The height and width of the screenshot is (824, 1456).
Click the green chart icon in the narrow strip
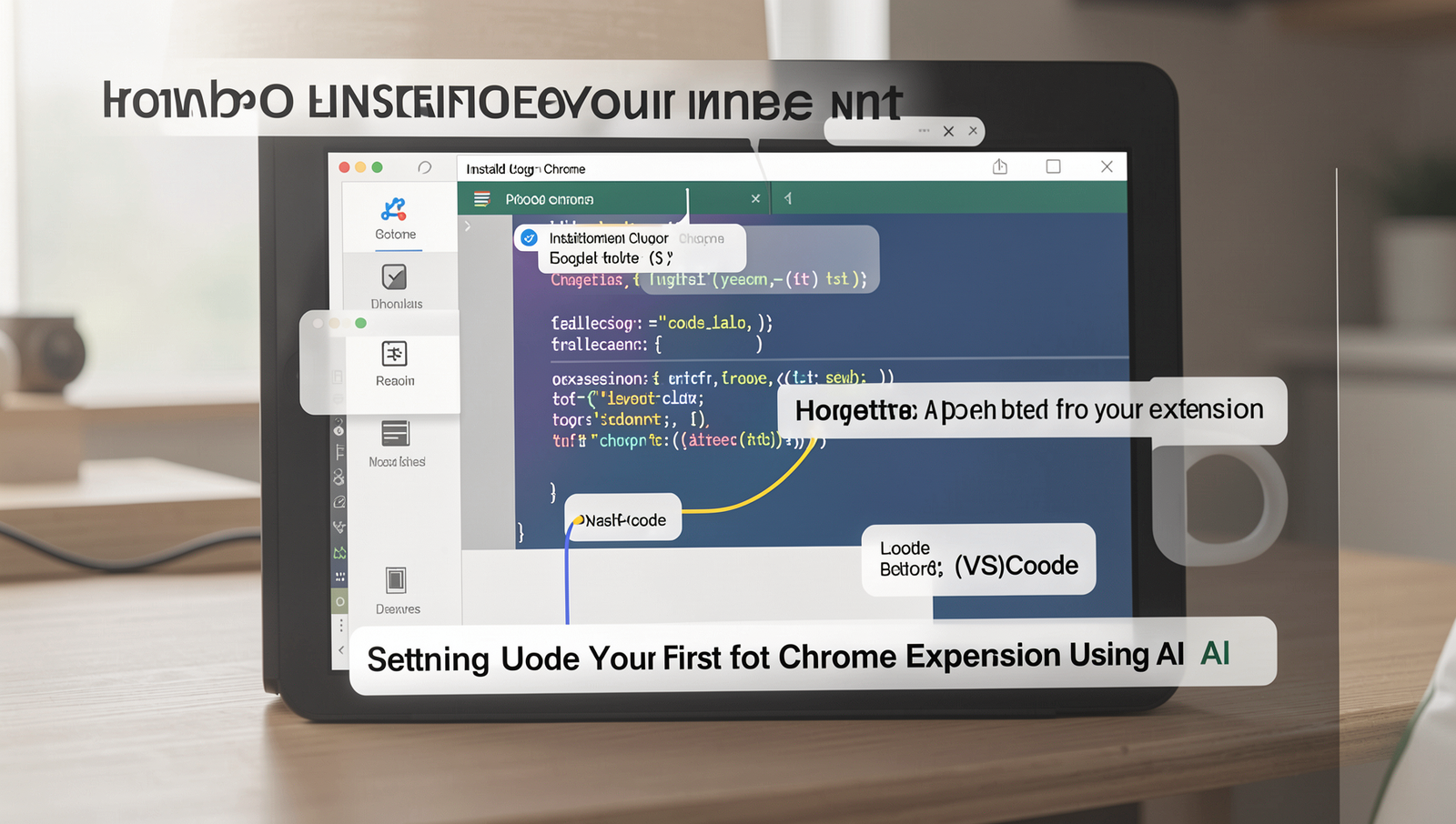(x=339, y=552)
